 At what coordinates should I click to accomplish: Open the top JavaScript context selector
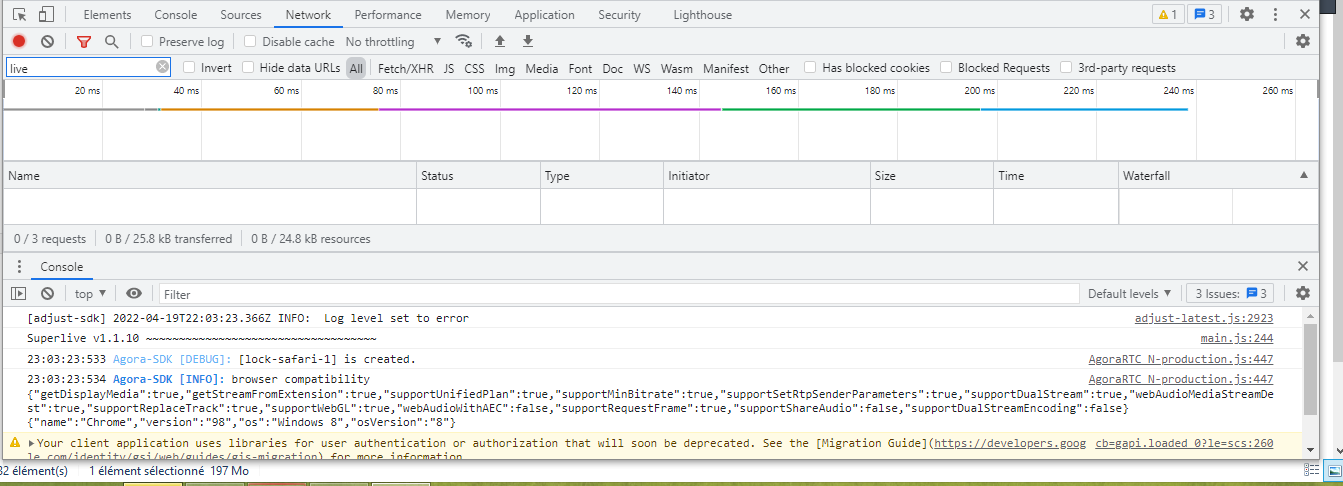[90, 294]
